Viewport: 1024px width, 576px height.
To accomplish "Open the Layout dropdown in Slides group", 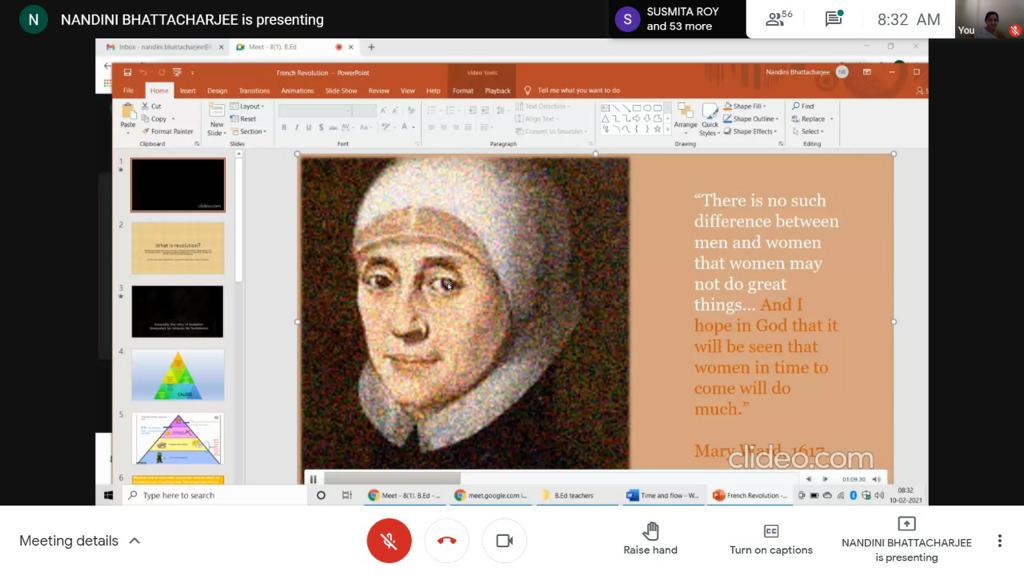I will 249,106.
